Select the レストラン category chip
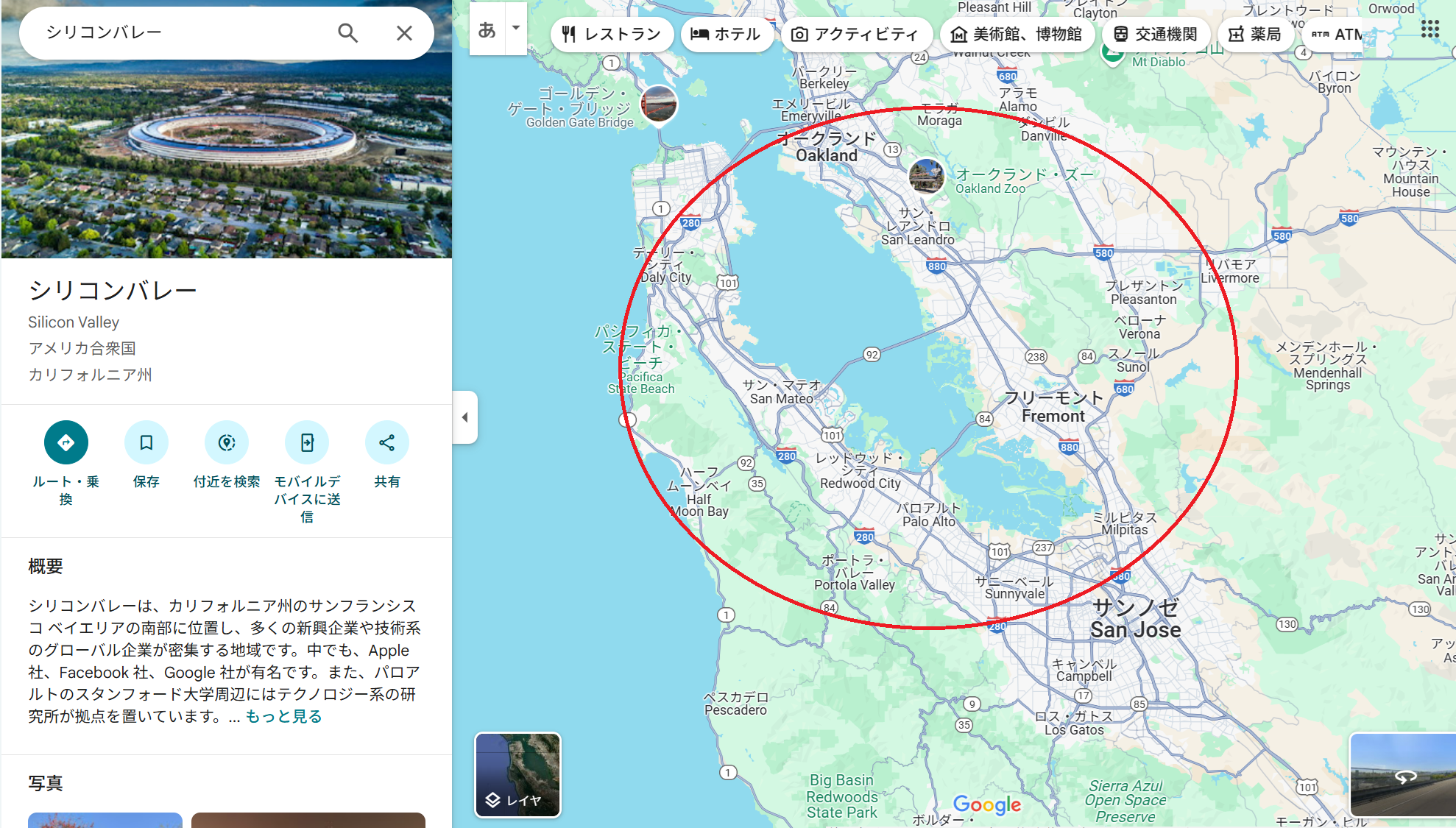This screenshot has height=828, width=1456. point(612,34)
